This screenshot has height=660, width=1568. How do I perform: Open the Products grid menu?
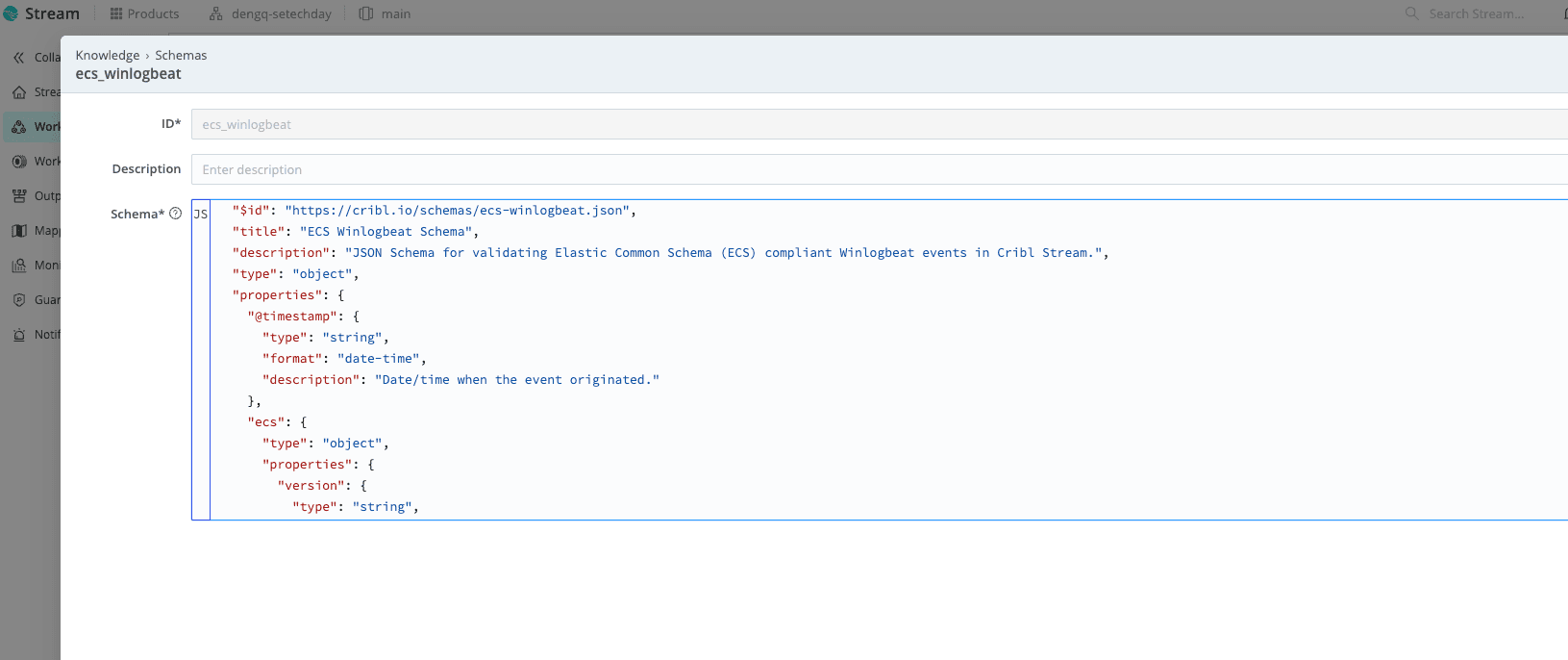click(116, 13)
